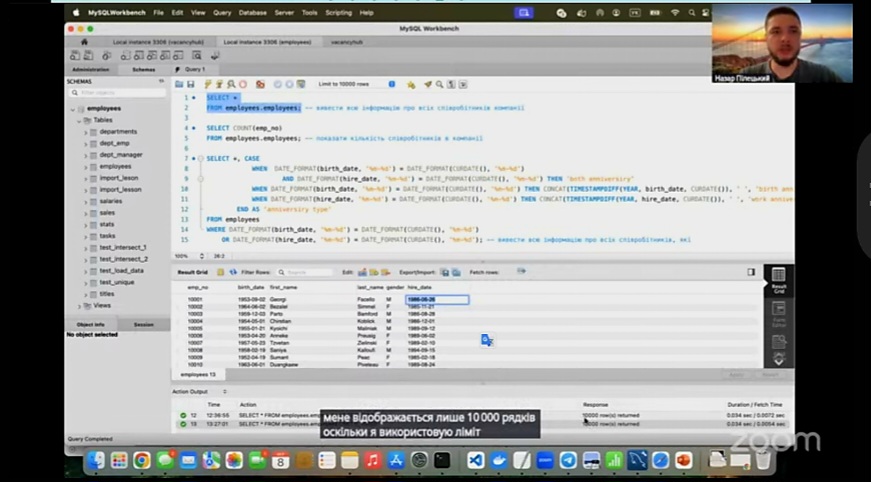The image size is (871, 482).
Task: Click the Execute query lightning bolt icon
Action: click(208, 84)
